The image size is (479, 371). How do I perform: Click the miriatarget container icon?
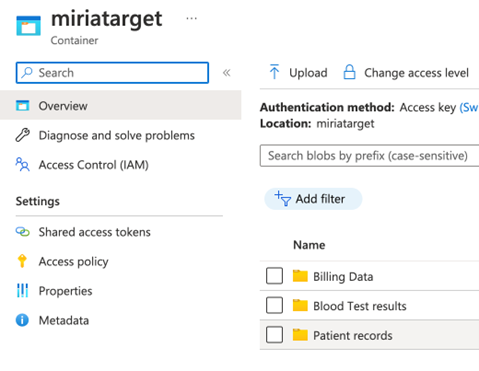[28, 25]
